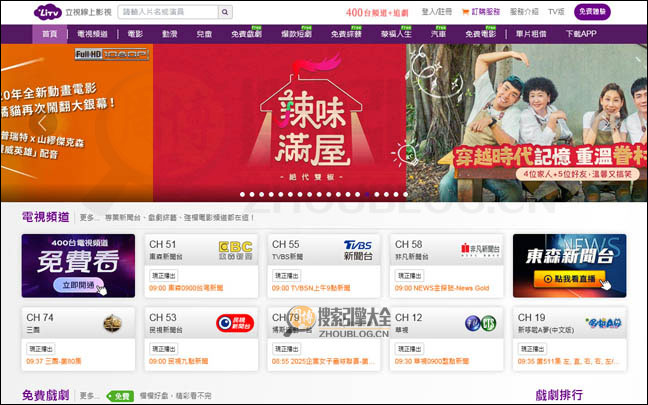Click the 09:35 第511集 program link

569,361
